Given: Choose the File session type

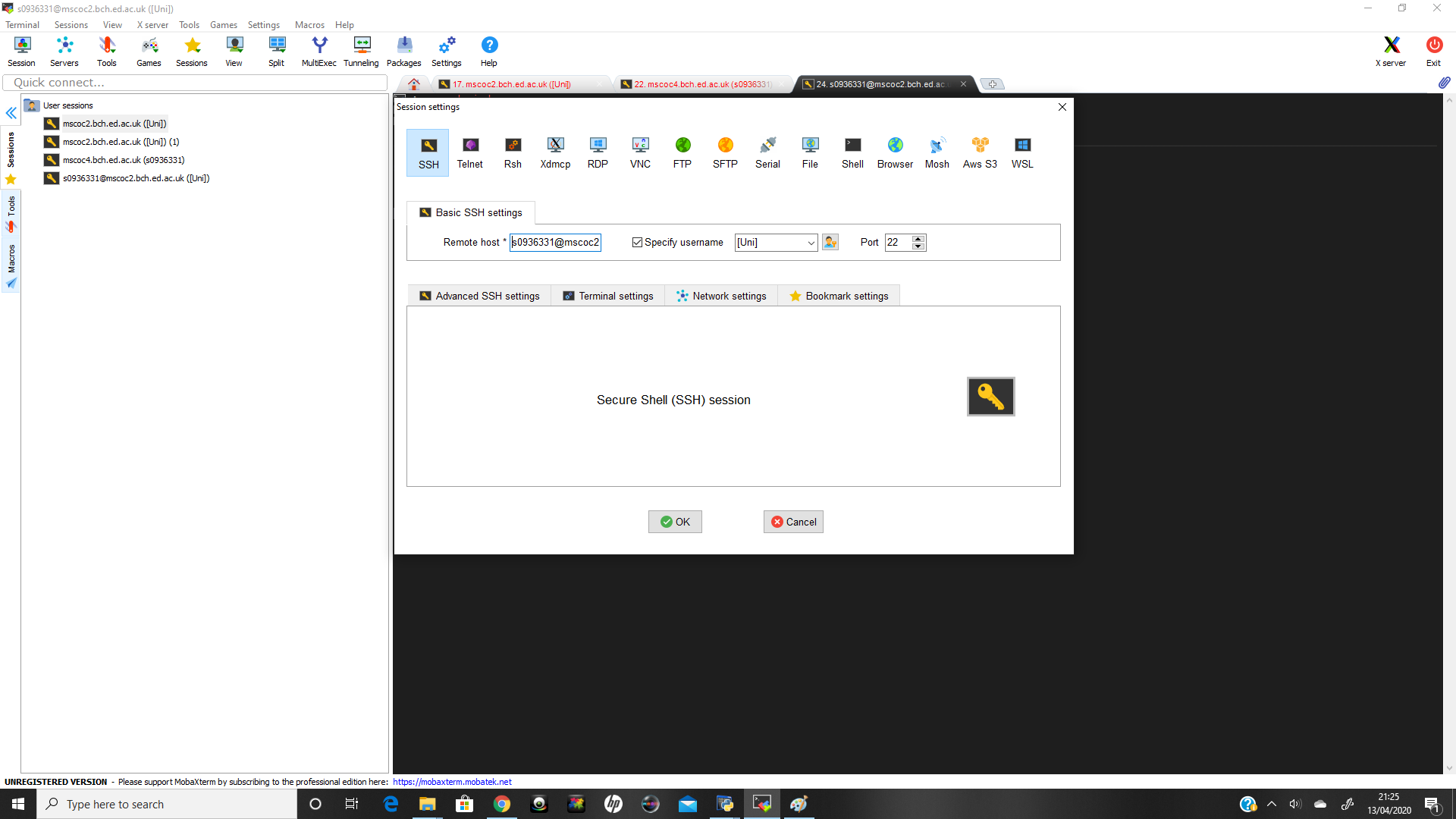Looking at the screenshot, I should tap(810, 152).
